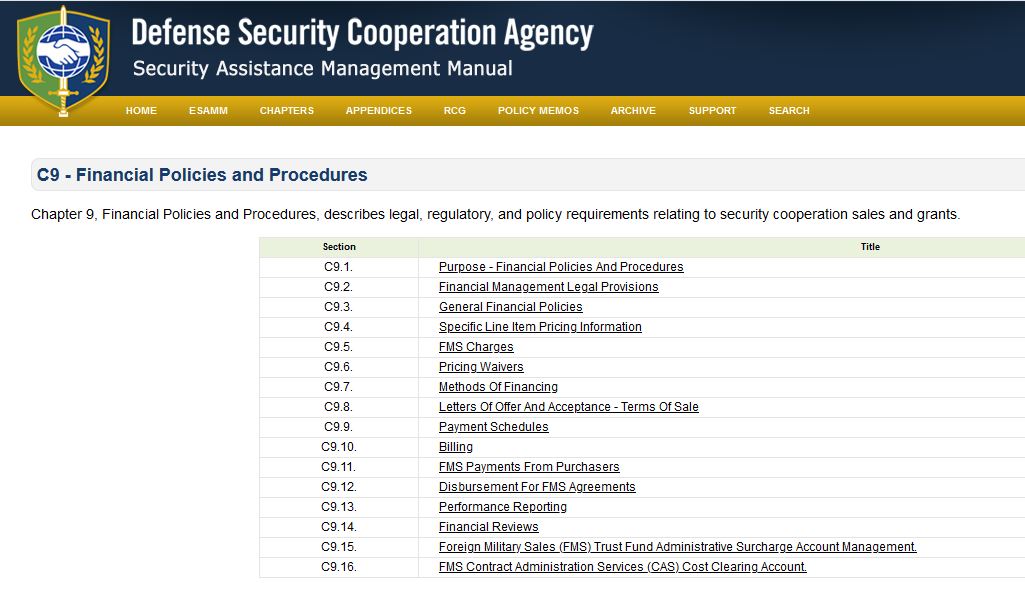Open the Billing section link
The image size is (1025, 600).
point(456,447)
